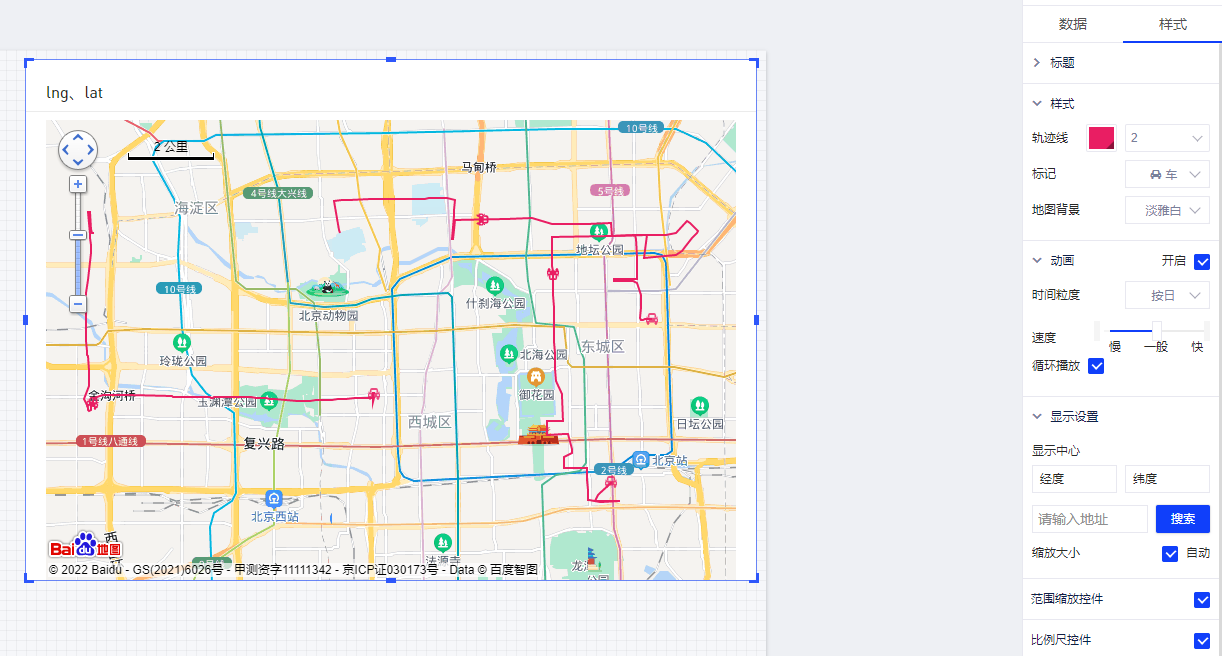1222x656 pixels.
Task: Click the Beijing West Railway Station icon
Action: [x=274, y=498]
